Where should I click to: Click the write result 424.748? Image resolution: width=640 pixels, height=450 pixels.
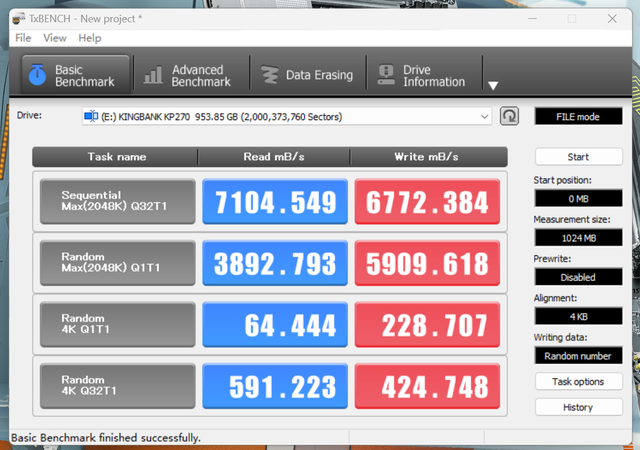(x=427, y=386)
